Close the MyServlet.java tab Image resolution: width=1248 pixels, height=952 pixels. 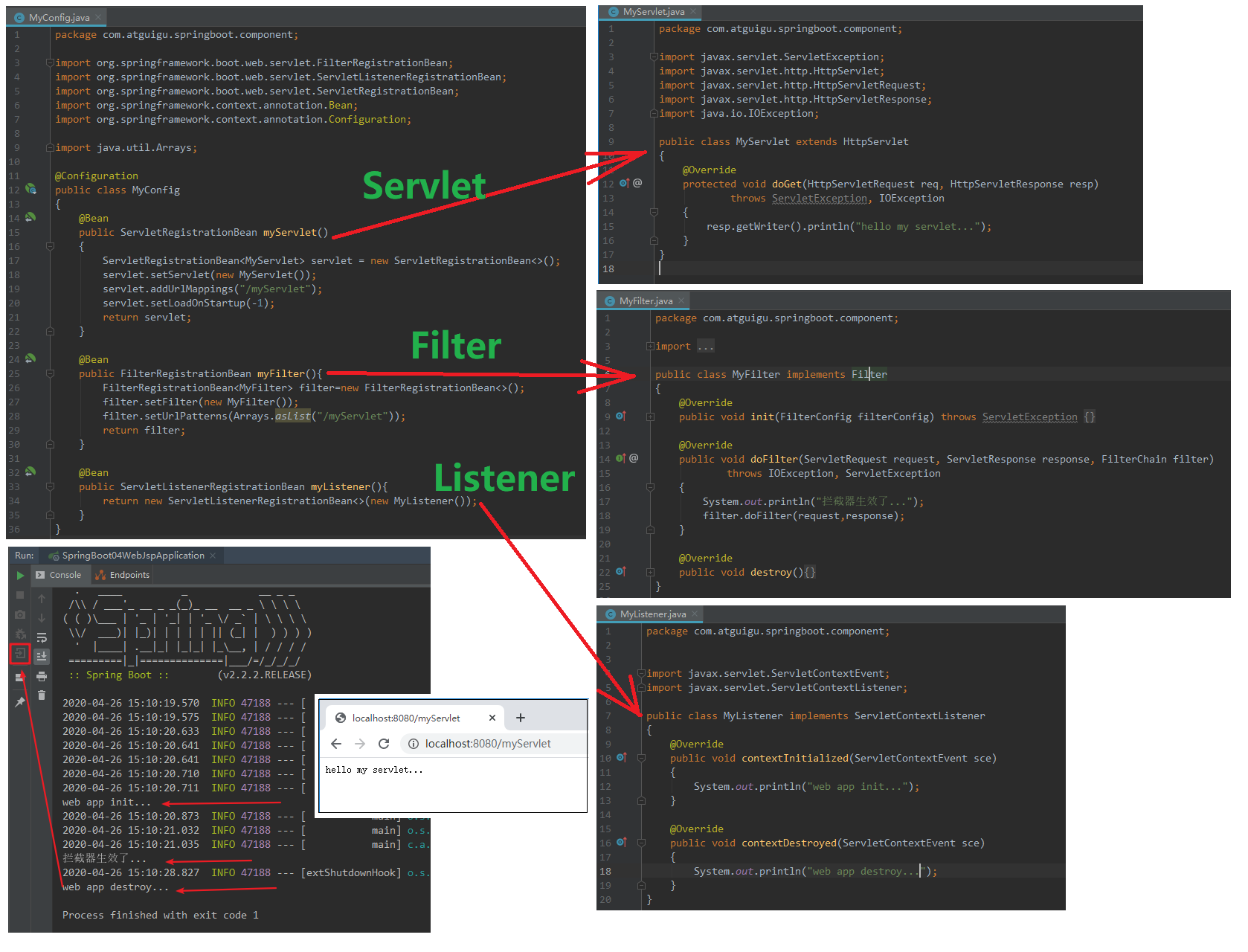tap(693, 12)
